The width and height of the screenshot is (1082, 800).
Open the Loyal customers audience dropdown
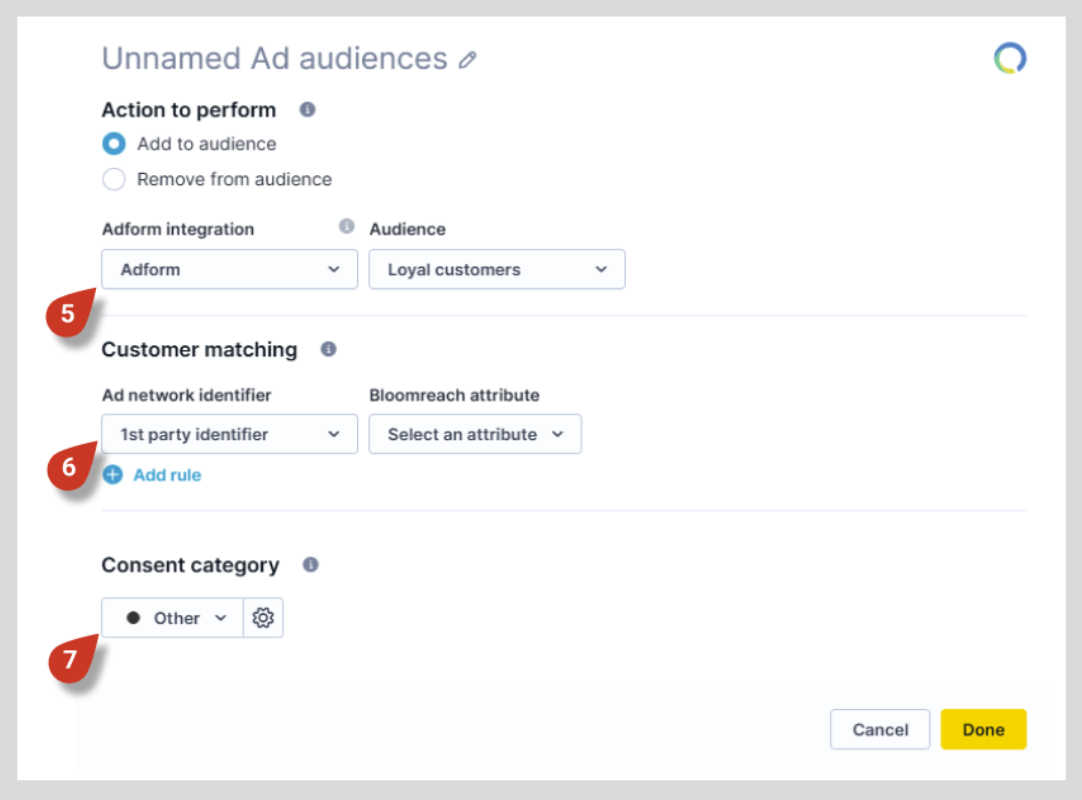[496, 269]
